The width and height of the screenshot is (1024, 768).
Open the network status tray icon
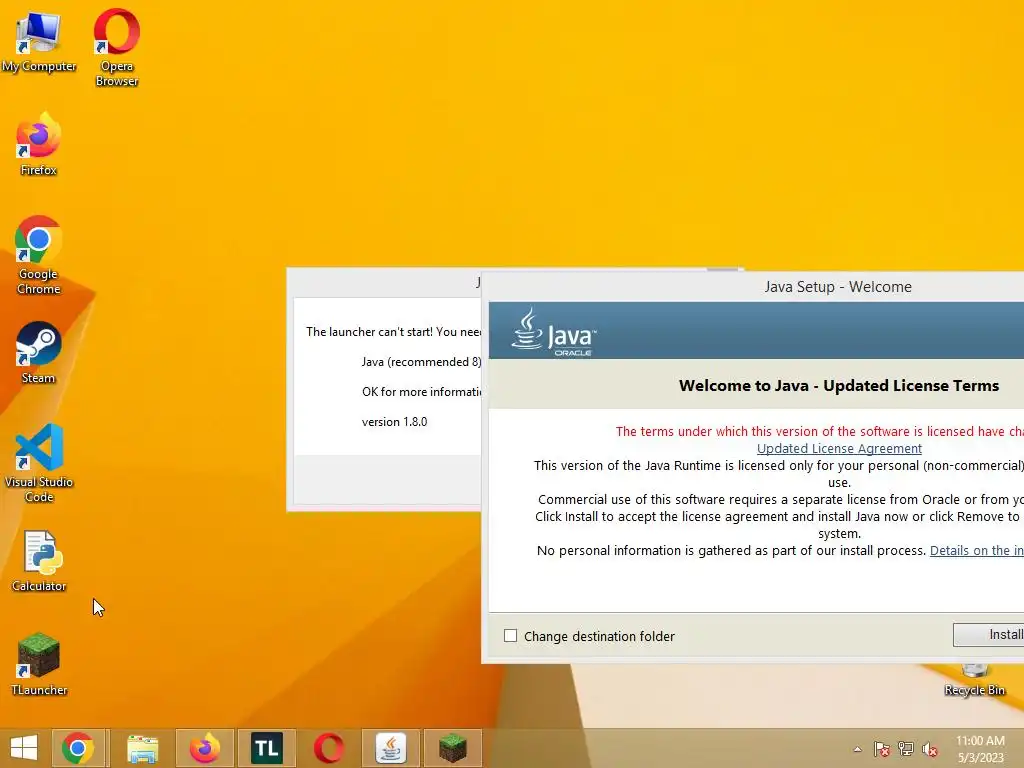tap(906, 749)
